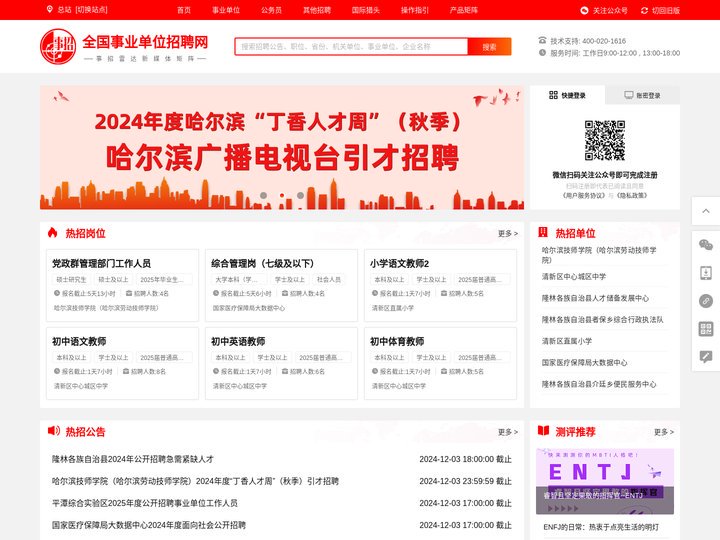Click the book icon beside 测评推荐
Viewport: 720px width, 540px height.
(x=543, y=431)
